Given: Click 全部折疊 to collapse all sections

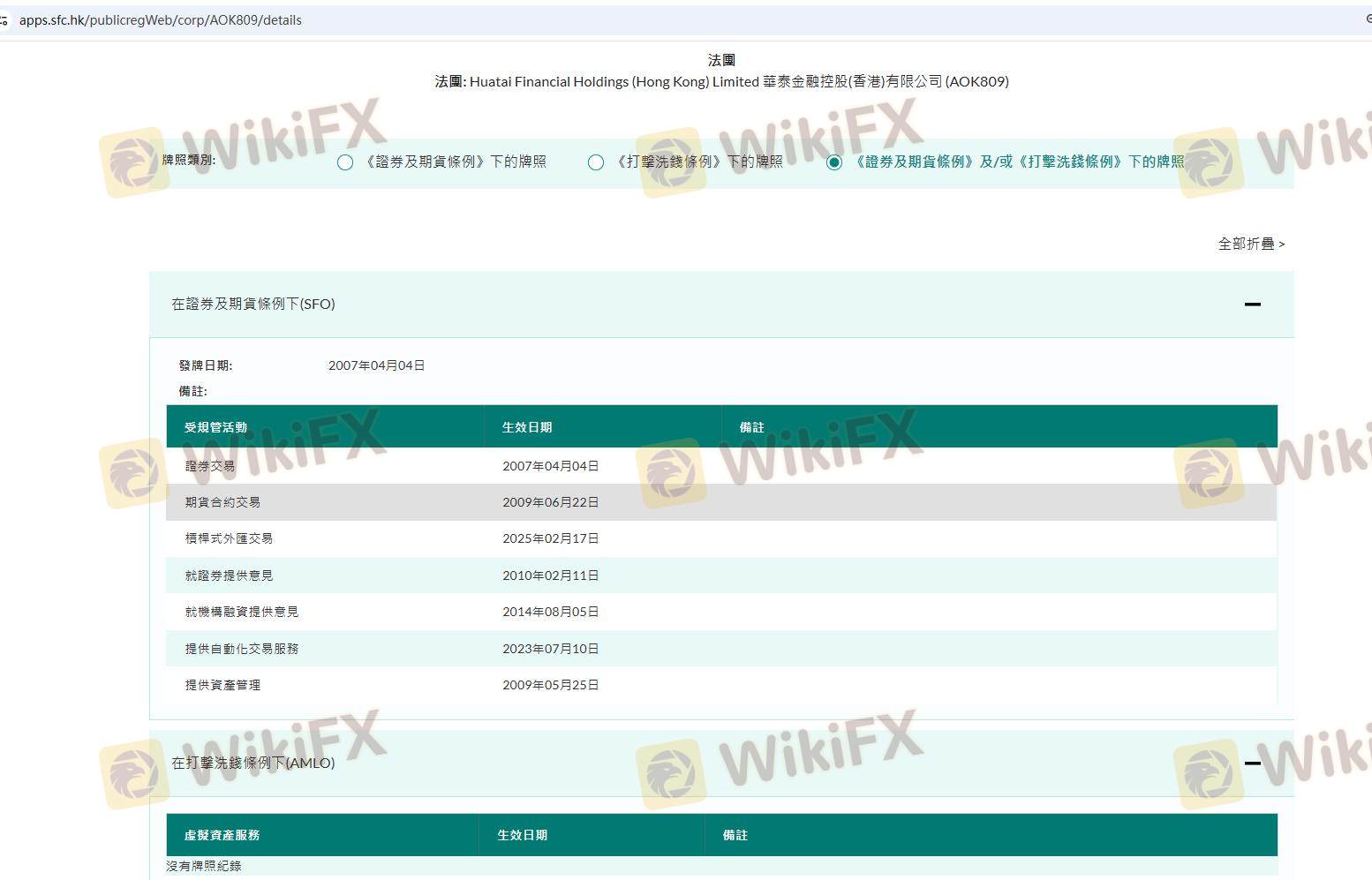Looking at the screenshot, I should pyautogui.click(x=1250, y=244).
